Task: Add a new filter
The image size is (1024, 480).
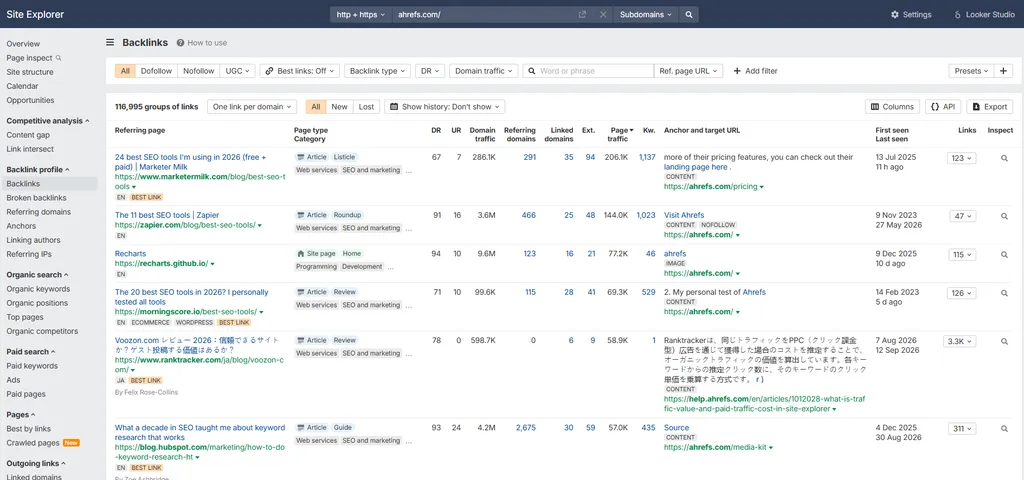Action: 756,71
